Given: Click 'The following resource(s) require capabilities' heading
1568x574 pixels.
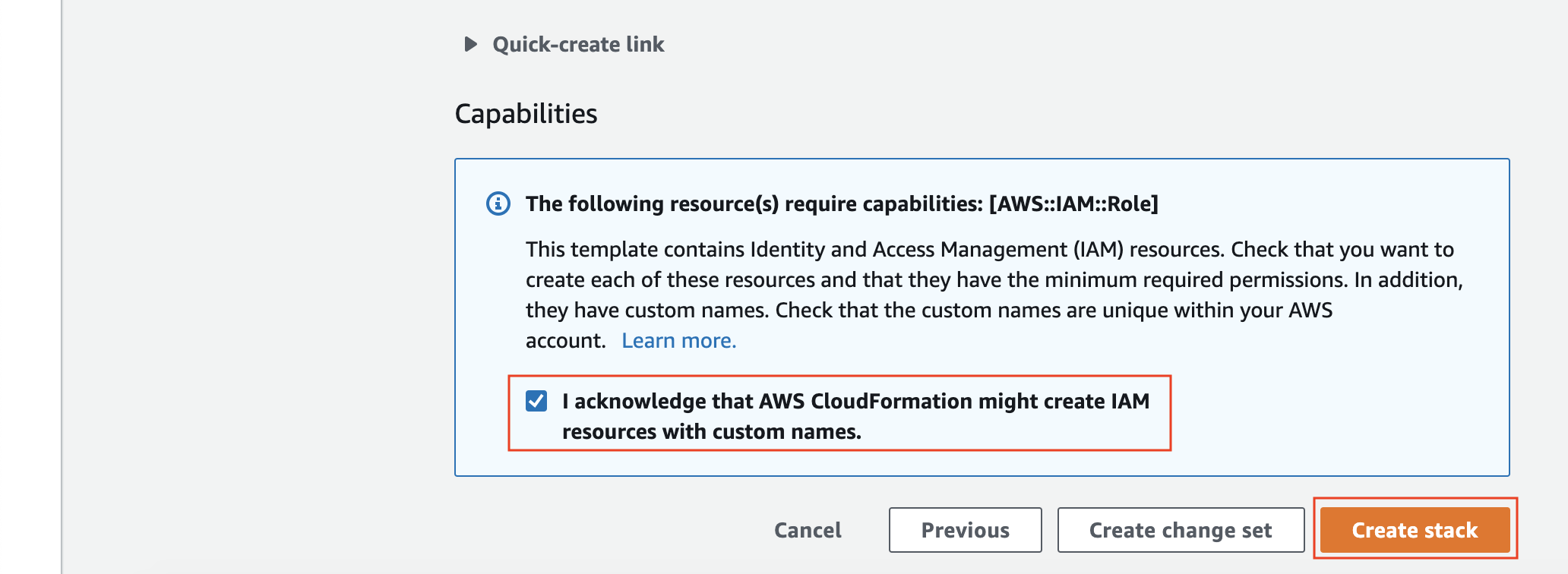Looking at the screenshot, I should 754,203.
